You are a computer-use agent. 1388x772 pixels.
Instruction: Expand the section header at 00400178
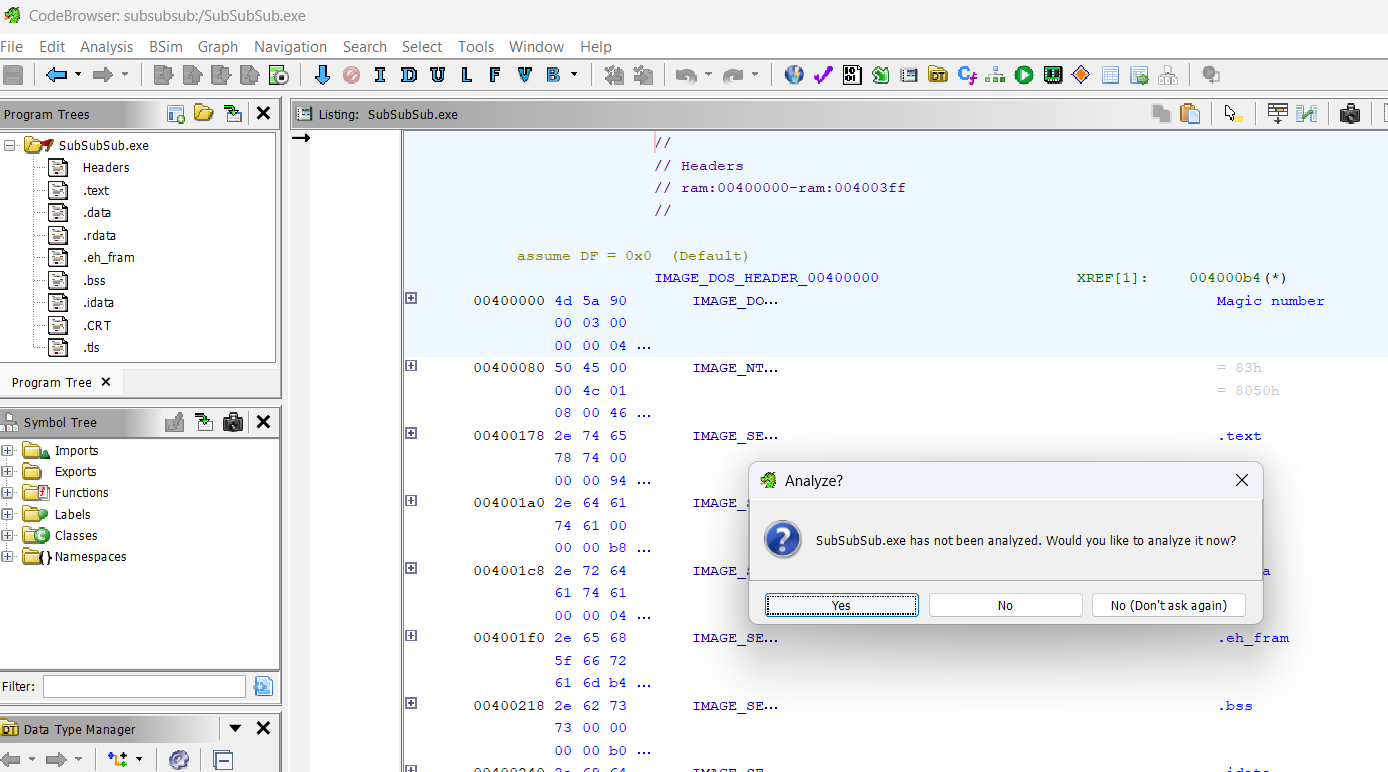(411, 433)
